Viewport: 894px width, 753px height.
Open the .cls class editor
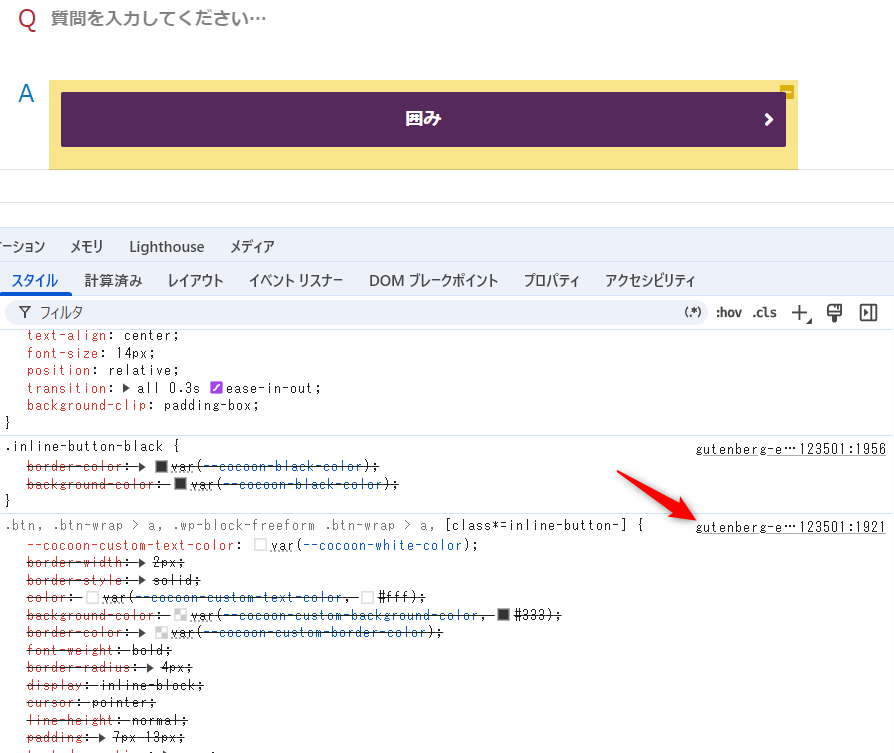(764, 313)
